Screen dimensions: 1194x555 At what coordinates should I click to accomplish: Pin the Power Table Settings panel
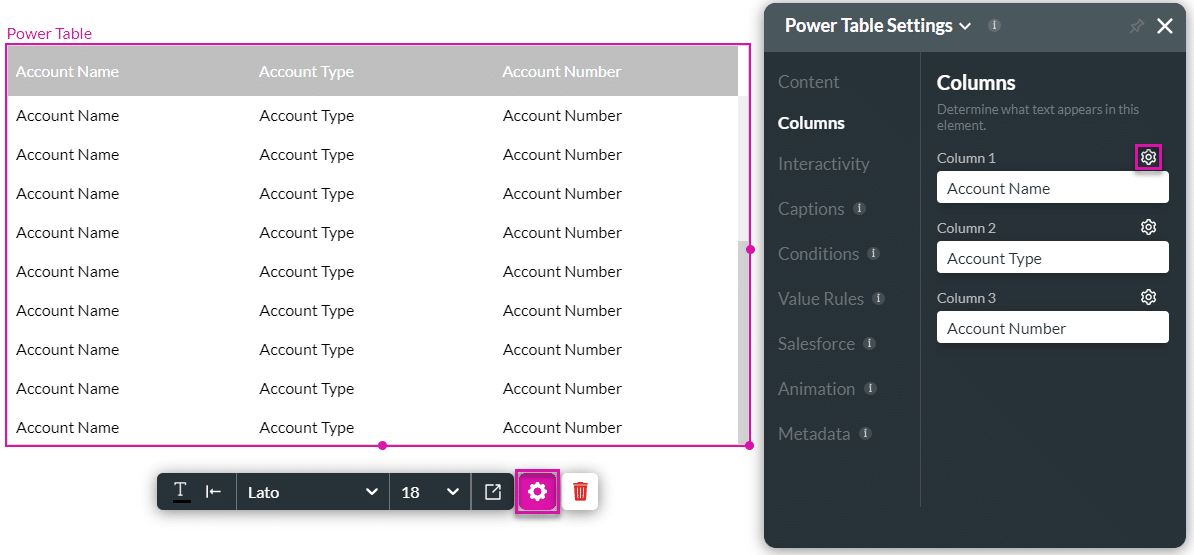coord(1136,27)
